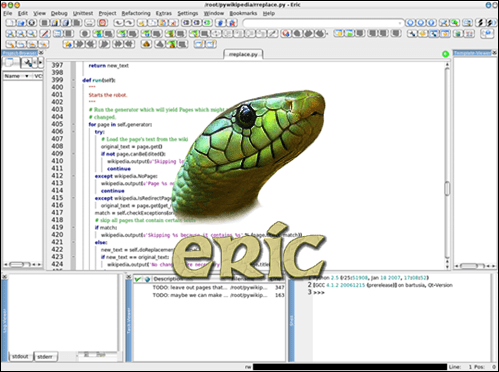
Task: Open the Refactoring menu
Action: 136,13
